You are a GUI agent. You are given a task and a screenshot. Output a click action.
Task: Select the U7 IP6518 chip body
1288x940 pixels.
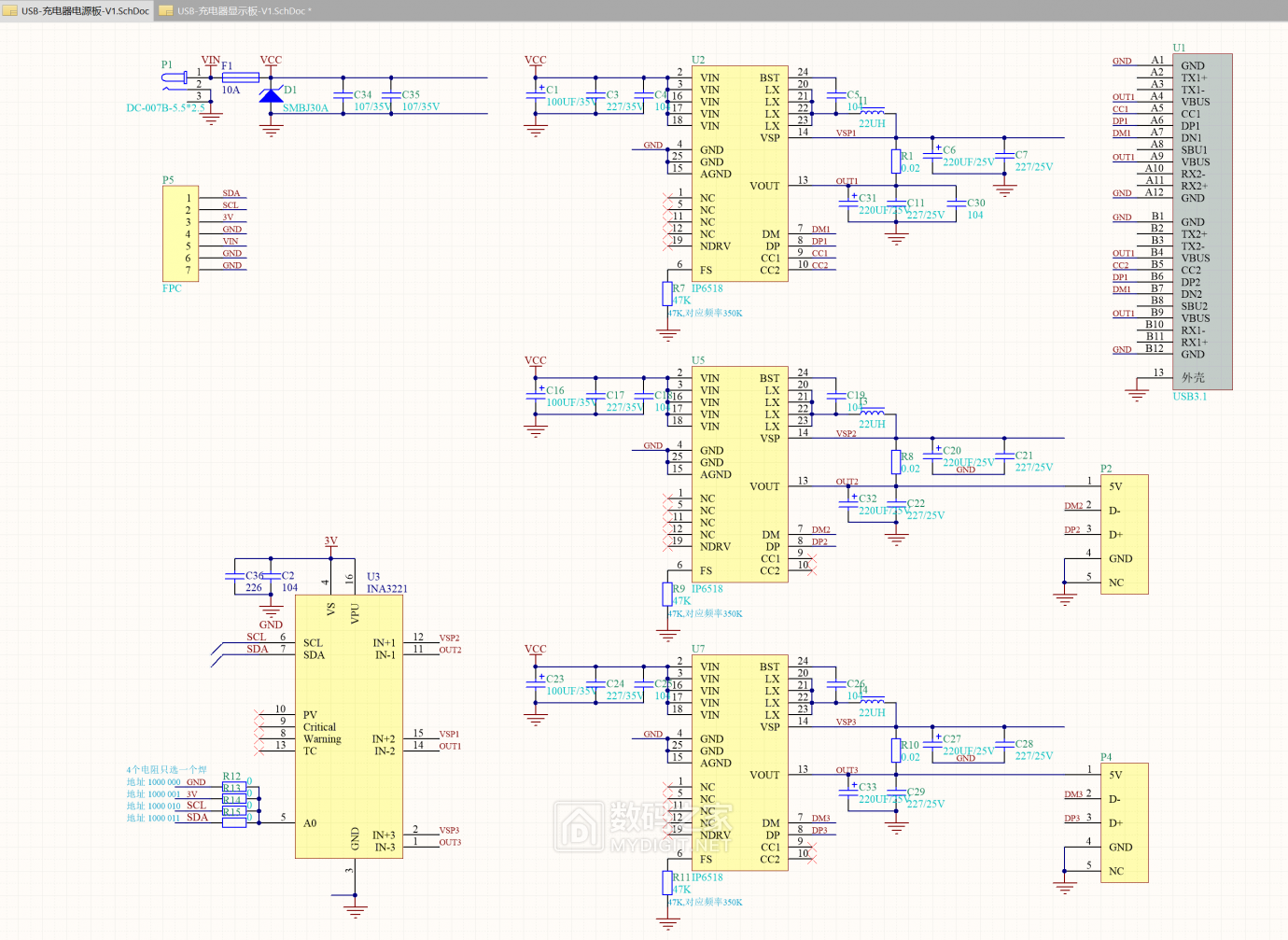click(x=739, y=763)
